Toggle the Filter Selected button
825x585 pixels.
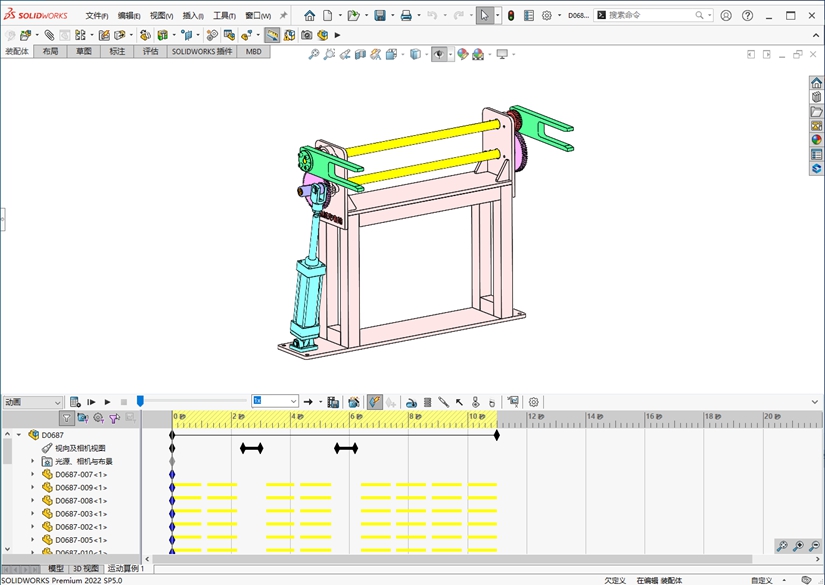tap(114, 418)
